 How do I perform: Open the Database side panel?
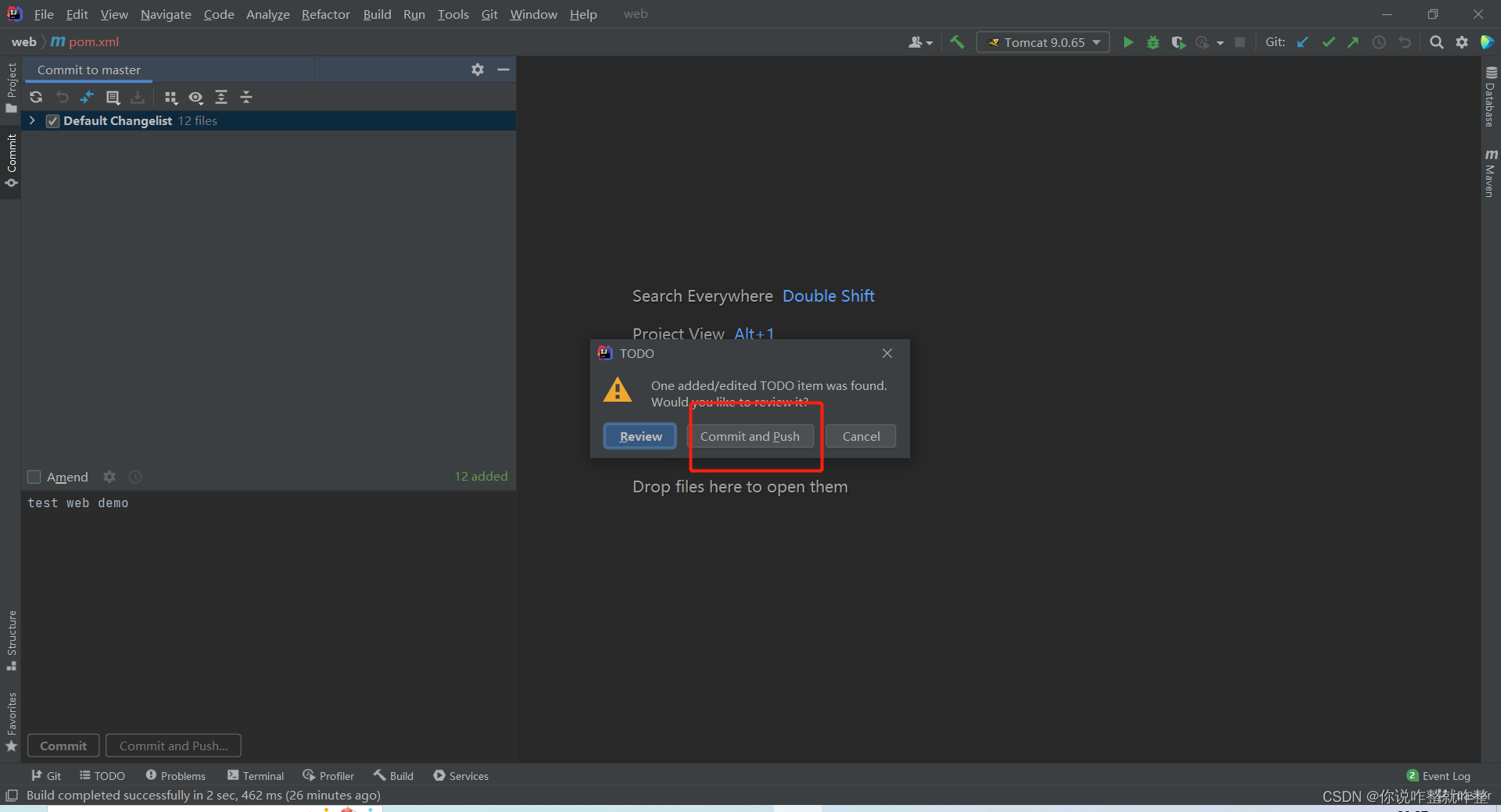(1490, 96)
